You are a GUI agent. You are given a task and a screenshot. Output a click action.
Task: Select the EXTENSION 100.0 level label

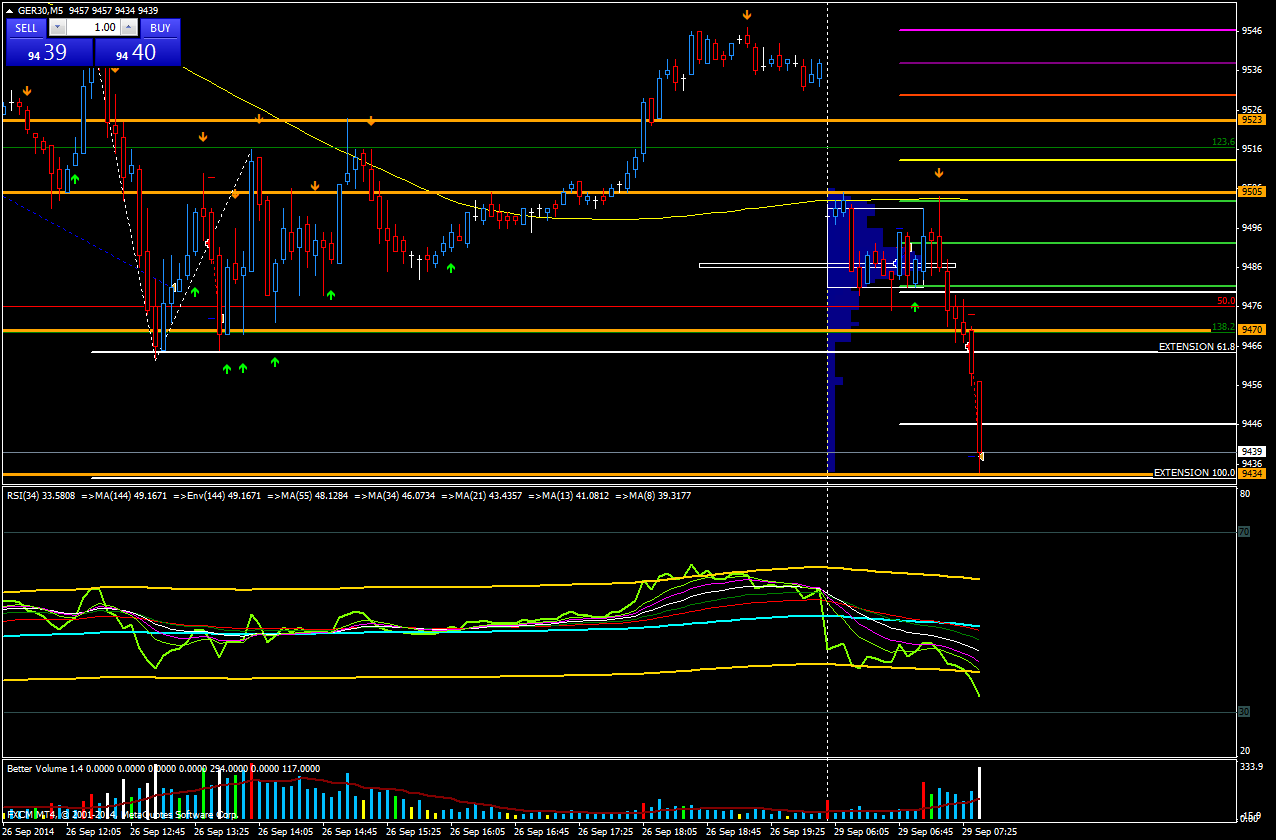click(x=1194, y=472)
